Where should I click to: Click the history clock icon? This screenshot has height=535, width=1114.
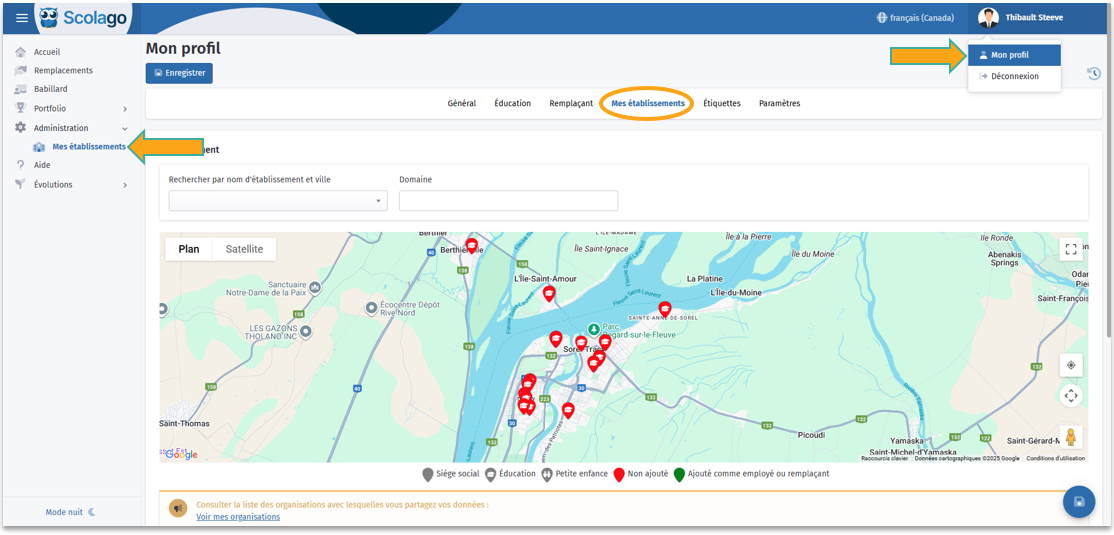tap(1093, 73)
